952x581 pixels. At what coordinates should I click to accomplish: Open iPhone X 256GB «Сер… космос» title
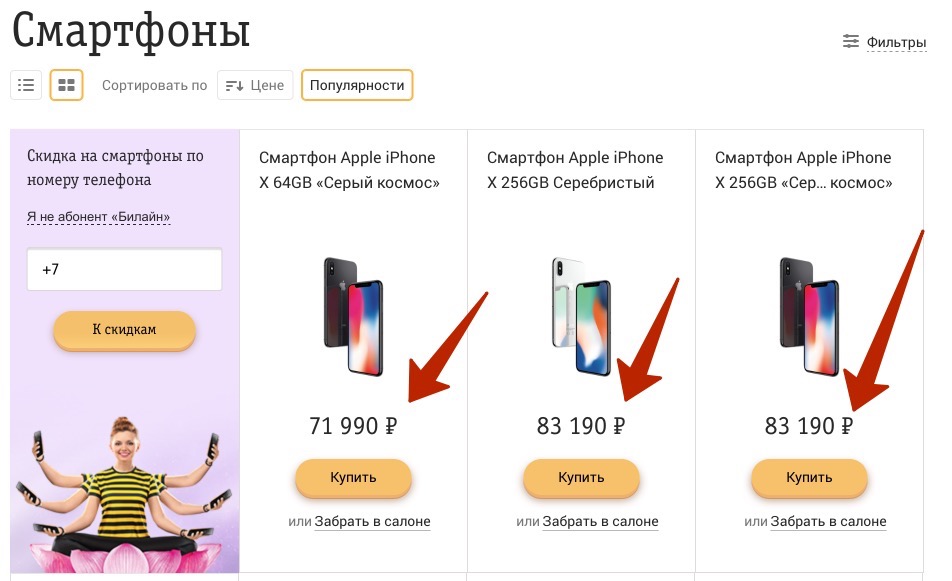(804, 170)
